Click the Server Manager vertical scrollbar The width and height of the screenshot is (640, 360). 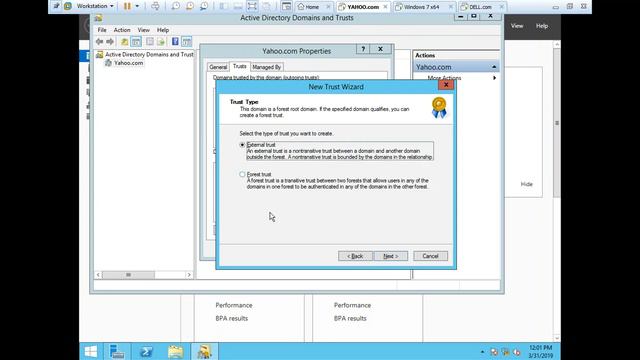557,123
